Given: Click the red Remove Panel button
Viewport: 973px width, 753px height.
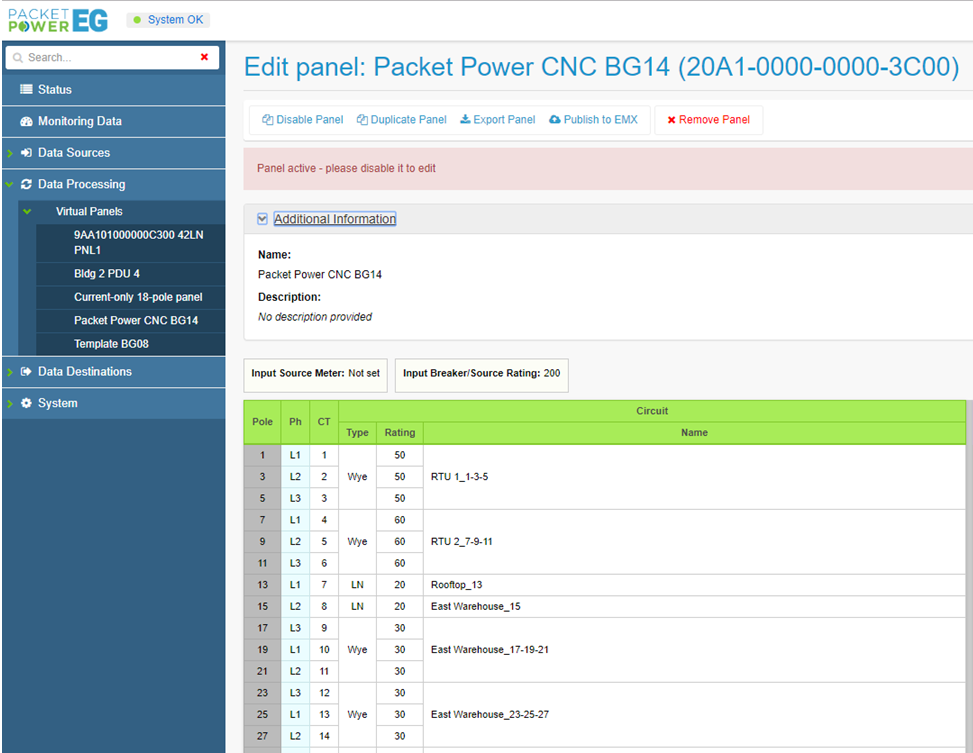Looking at the screenshot, I should click(x=708, y=120).
